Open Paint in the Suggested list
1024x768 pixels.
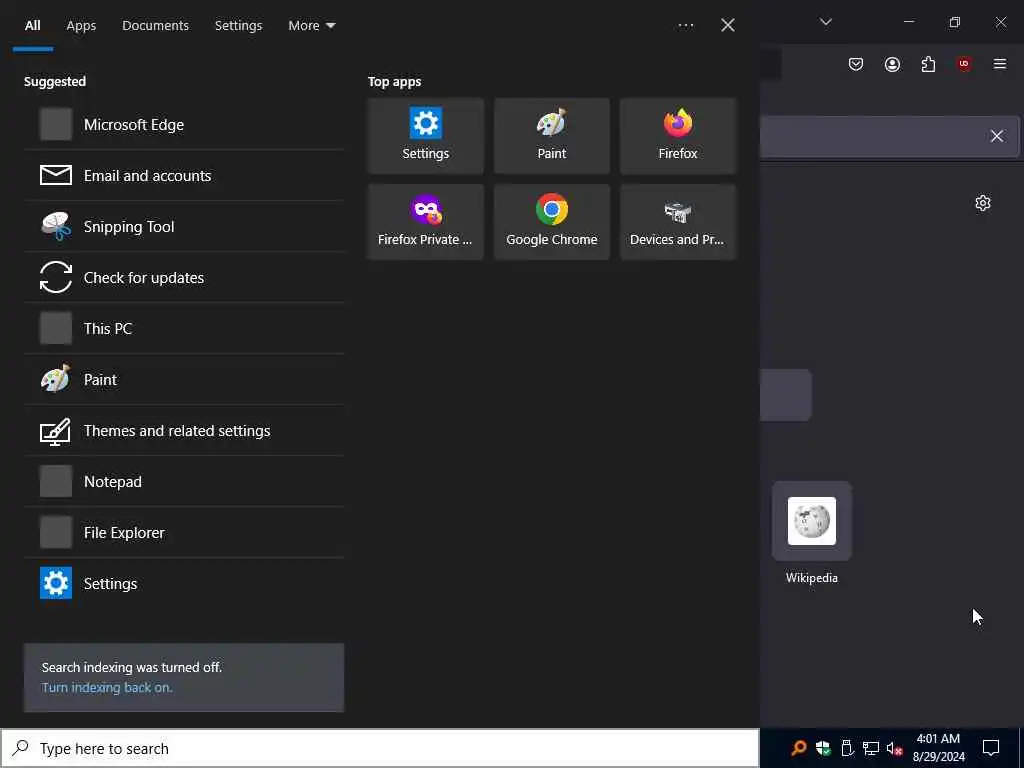pyautogui.click(x=184, y=379)
